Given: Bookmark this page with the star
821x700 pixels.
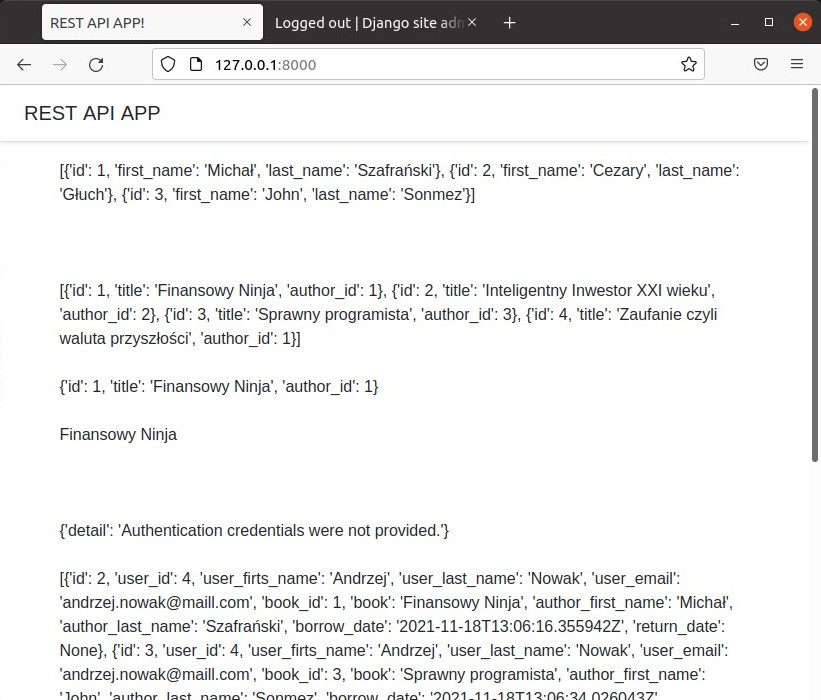Looking at the screenshot, I should [x=688, y=64].
